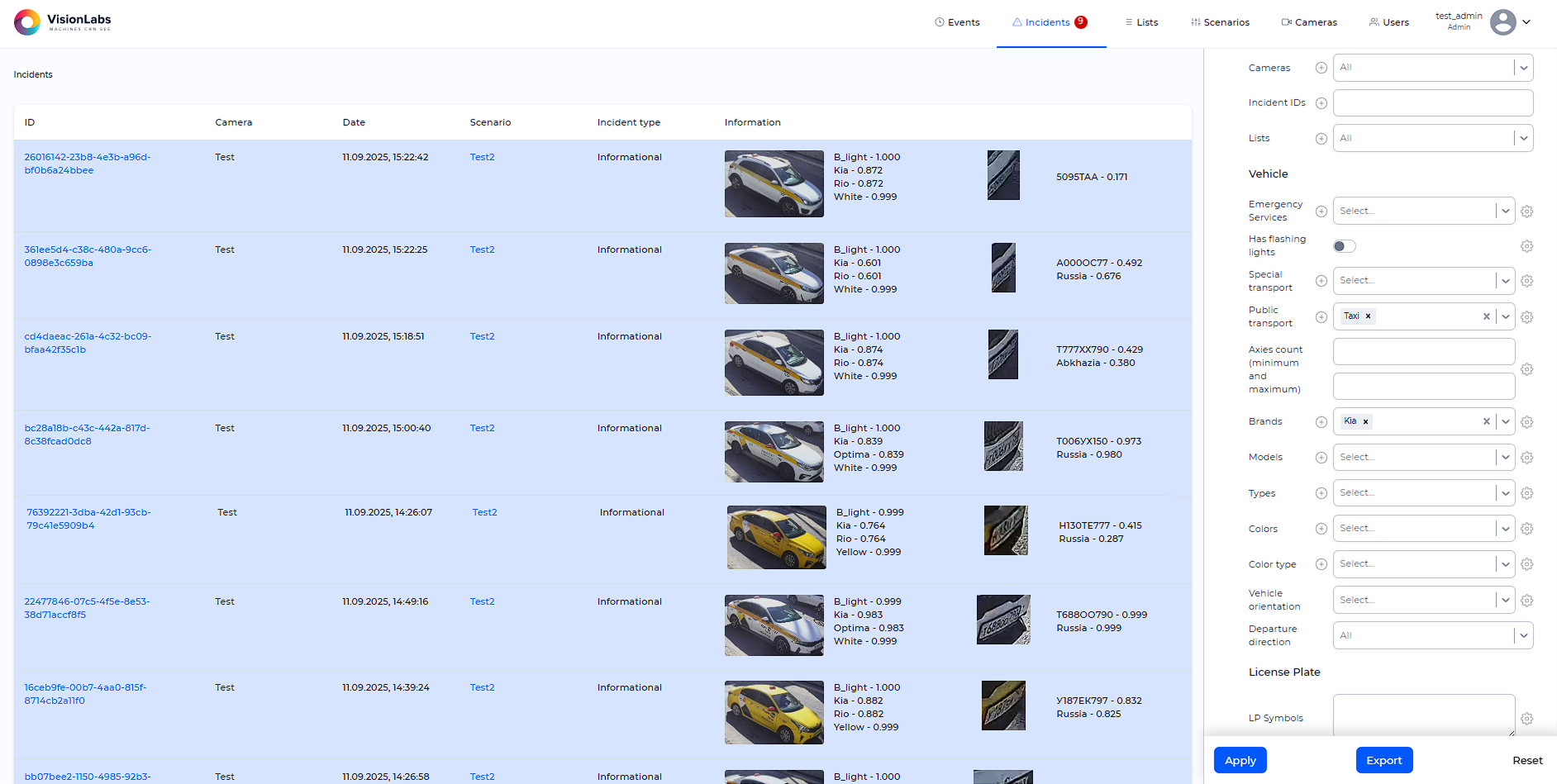Click the plus icon next to Cameras filter

click(1321, 68)
